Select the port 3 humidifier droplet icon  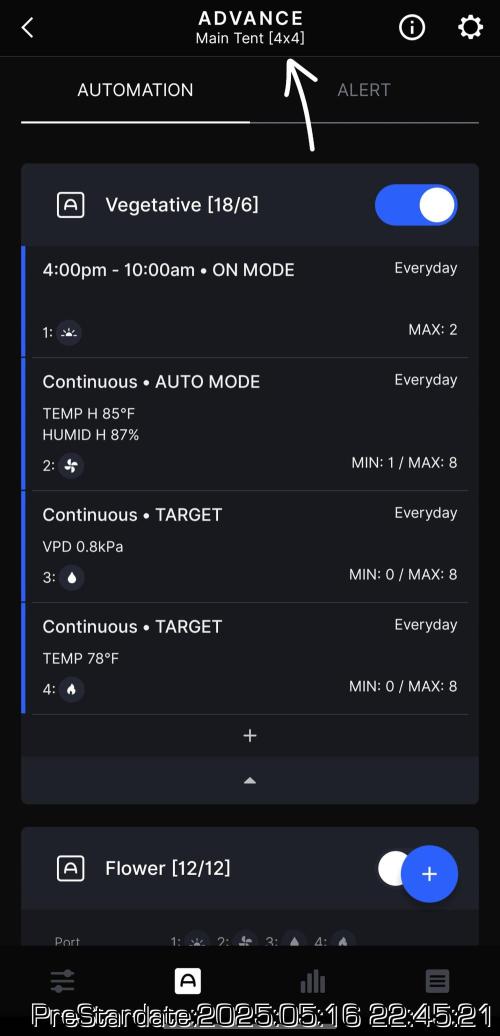71,577
